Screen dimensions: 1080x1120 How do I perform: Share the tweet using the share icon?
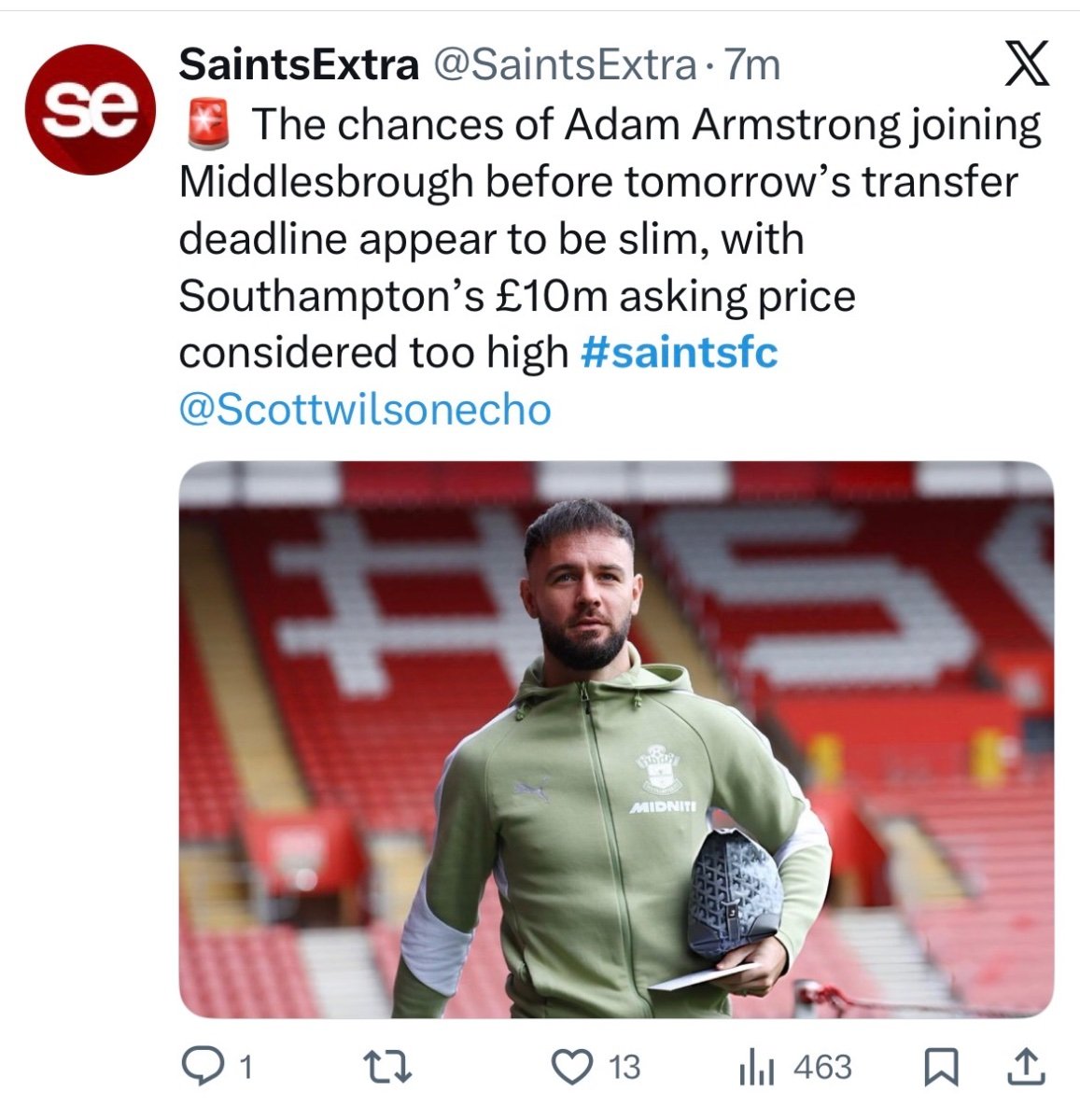pyautogui.click(x=1024, y=1067)
